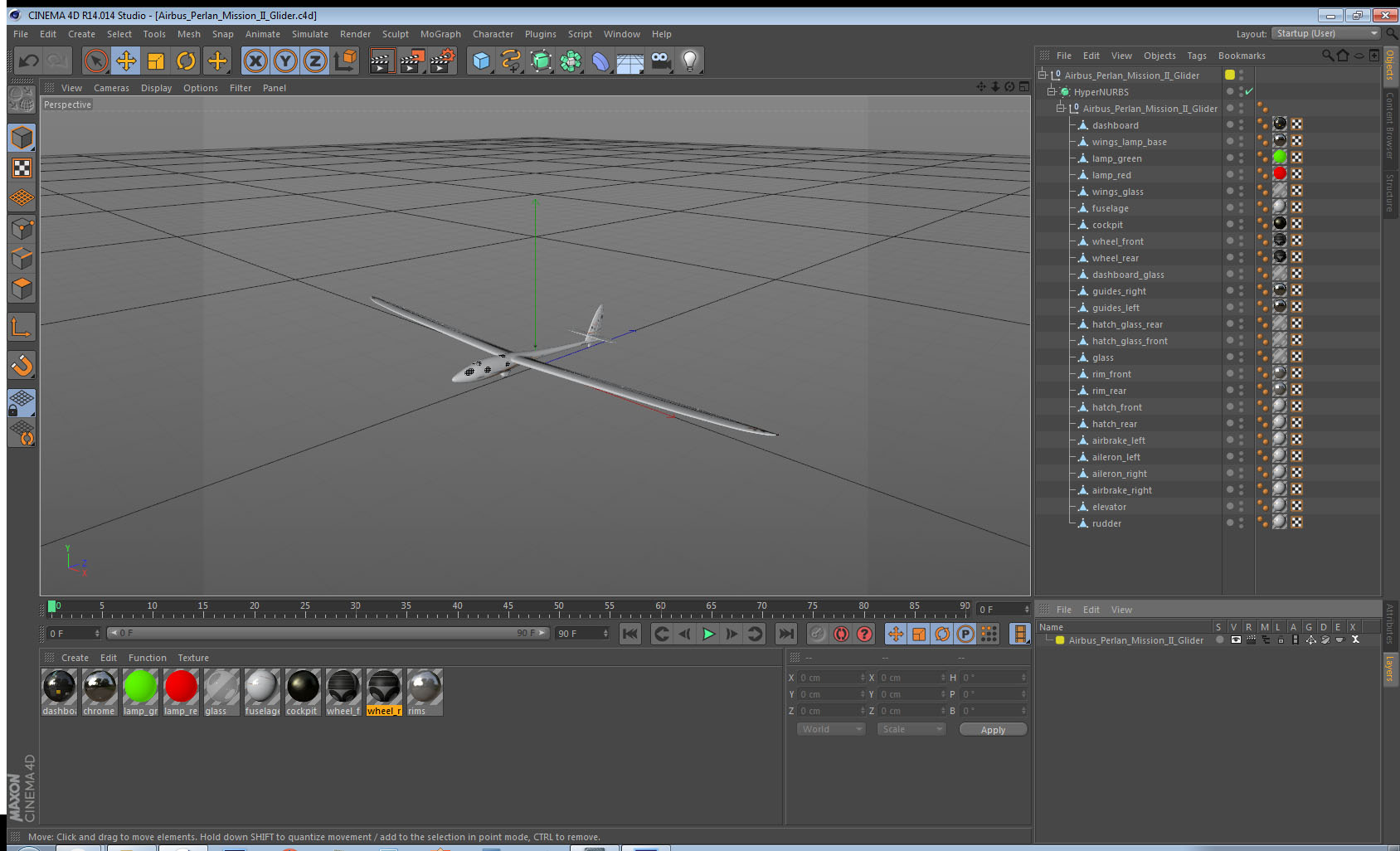Viewport: 1400px width, 851px height.
Task: Enable Points mode in left sidebar
Action: tap(22, 228)
